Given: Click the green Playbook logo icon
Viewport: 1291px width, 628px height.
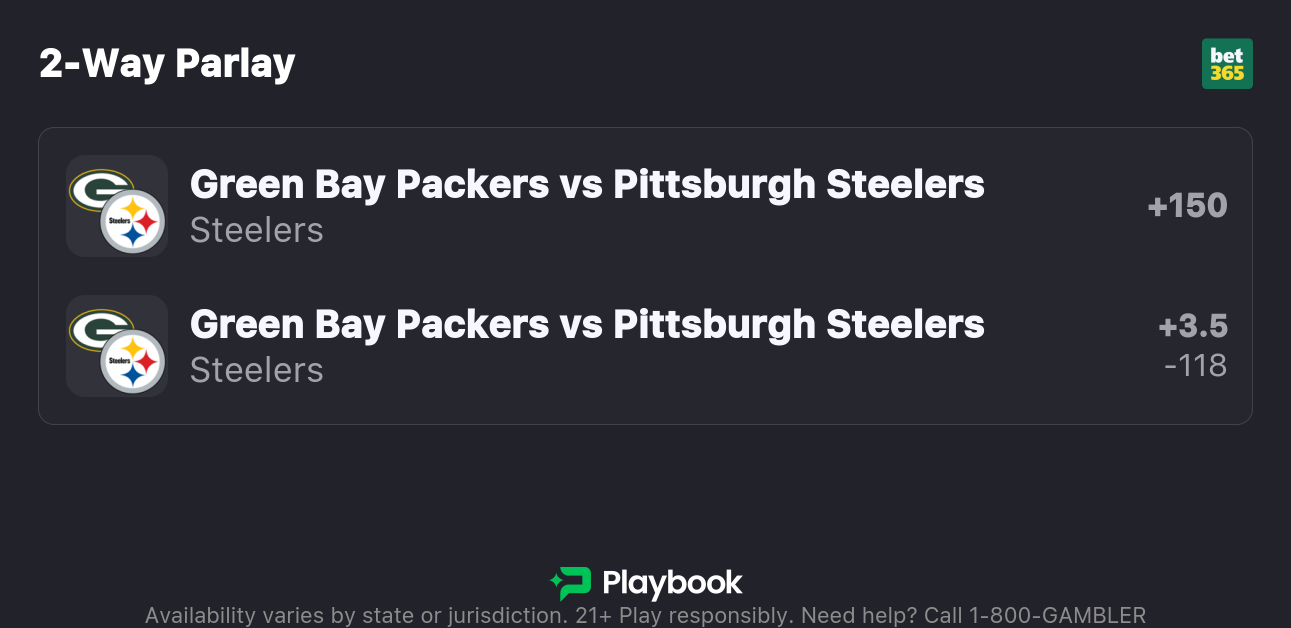Looking at the screenshot, I should [571, 583].
